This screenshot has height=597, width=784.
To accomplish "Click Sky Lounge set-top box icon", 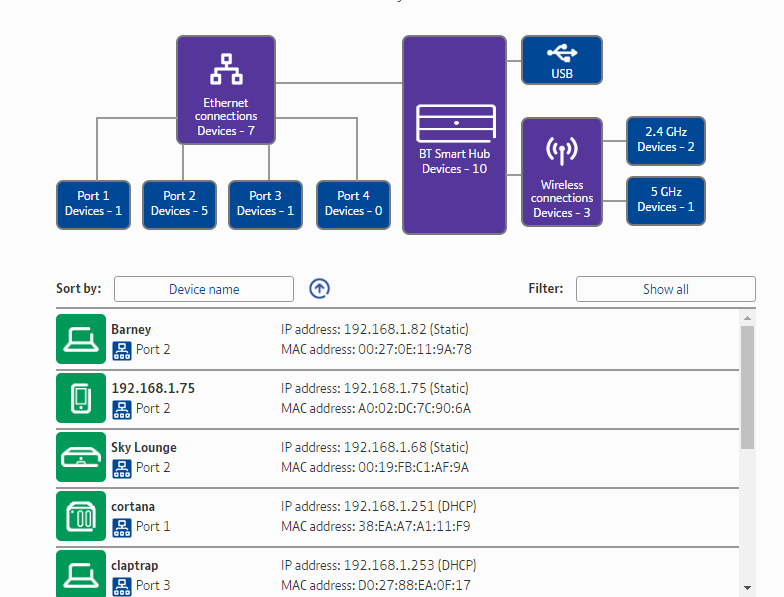I will (81, 457).
